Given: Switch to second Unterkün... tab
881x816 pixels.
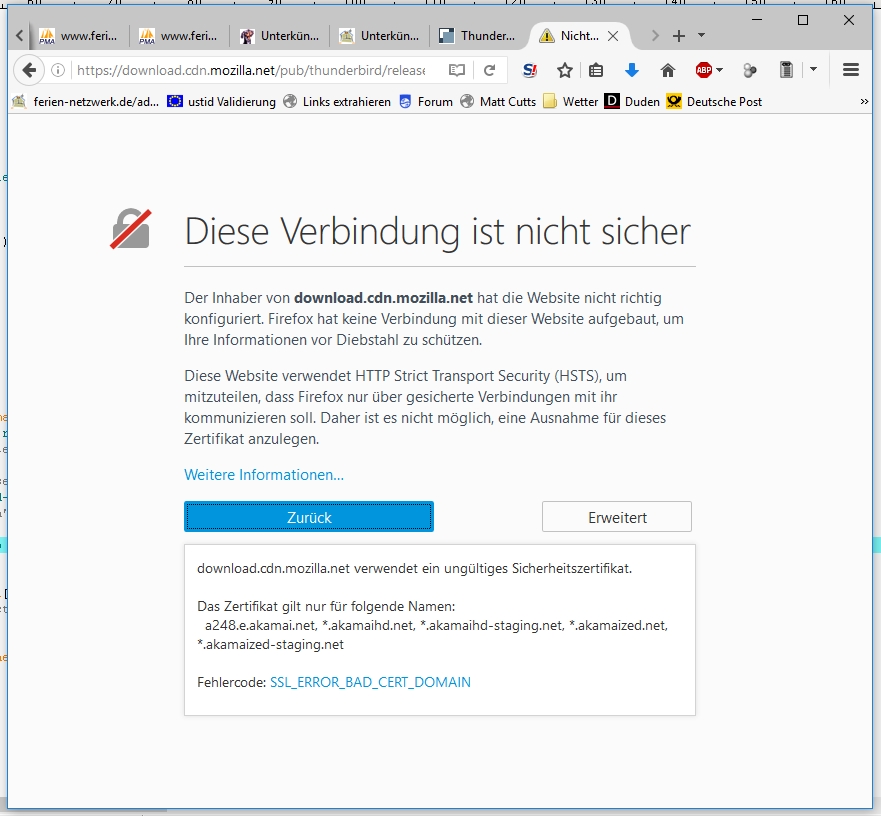Looking at the screenshot, I should [x=379, y=36].
